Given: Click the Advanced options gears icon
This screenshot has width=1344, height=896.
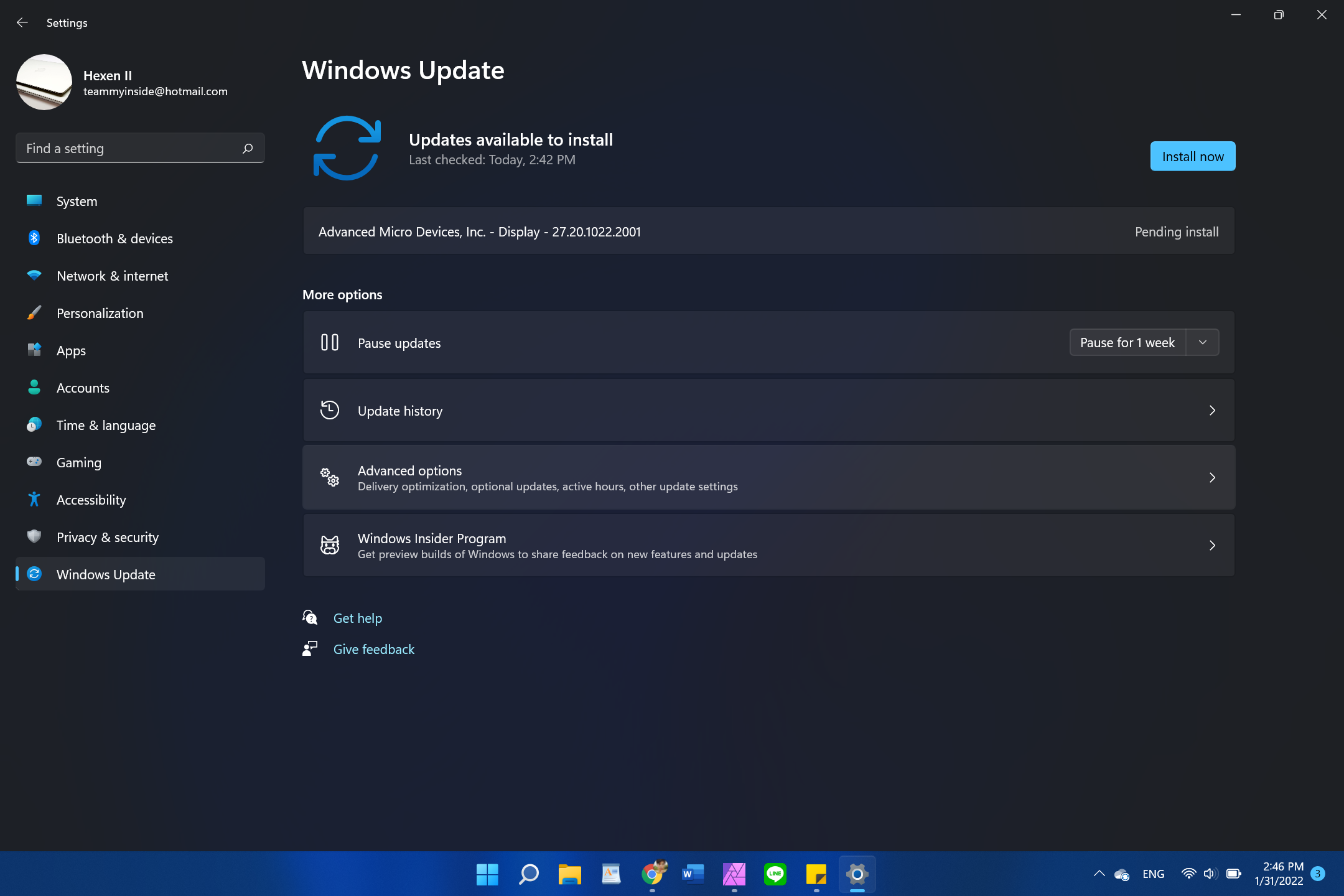Looking at the screenshot, I should (x=330, y=478).
